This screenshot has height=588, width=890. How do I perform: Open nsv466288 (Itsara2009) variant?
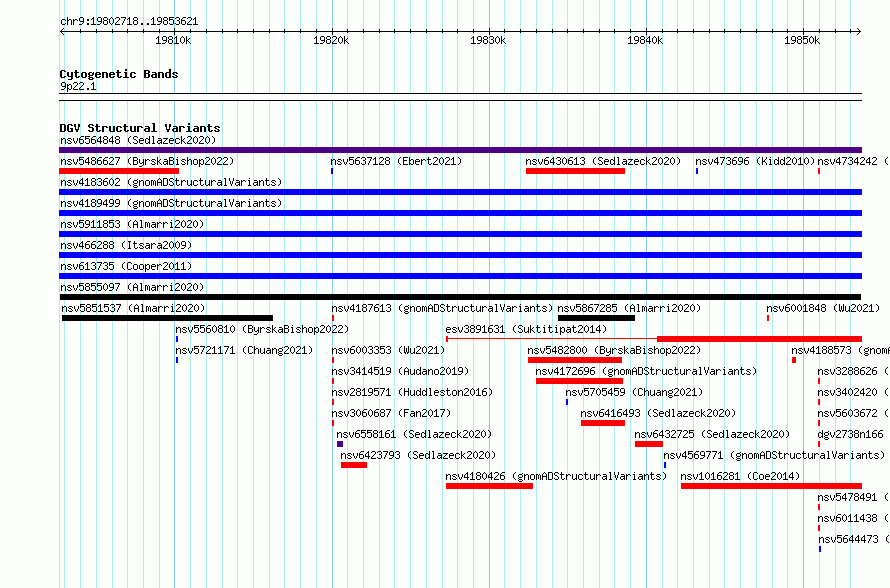pyautogui.click(x=126, y=245)
